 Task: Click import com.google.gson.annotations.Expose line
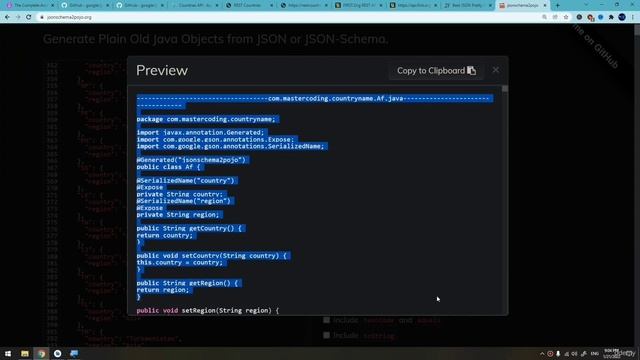tap(215, 140)
